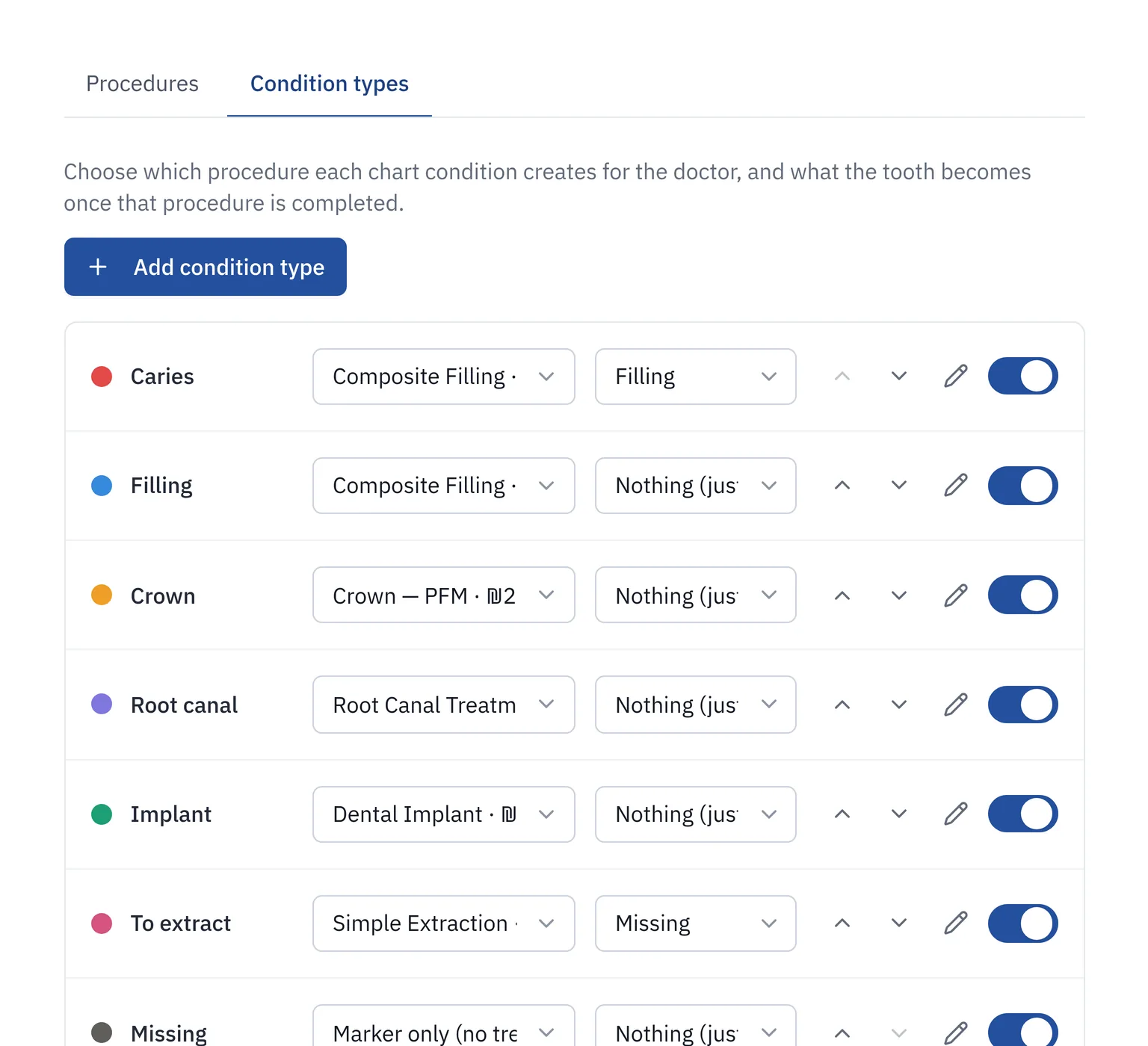This screenshot has height=1046, width=1148.
Task: Move Root canal row down
Action: click(899, 705)
